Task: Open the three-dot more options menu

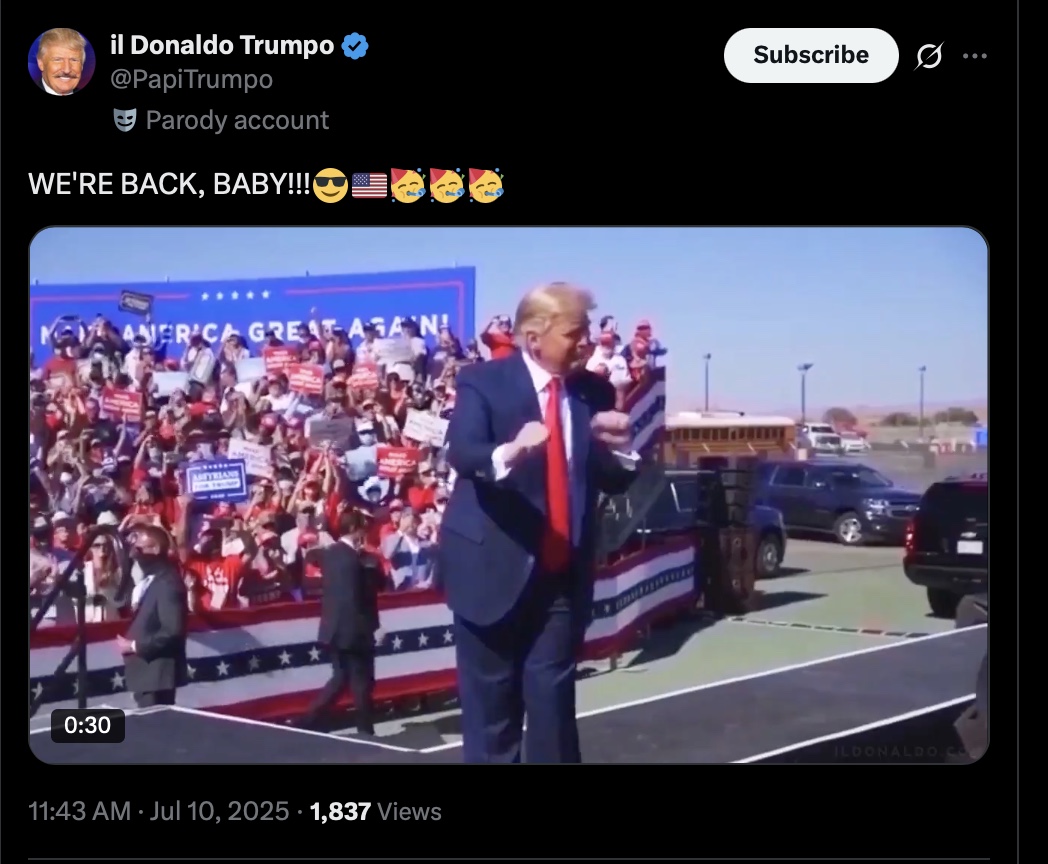Action: point(974,56)
